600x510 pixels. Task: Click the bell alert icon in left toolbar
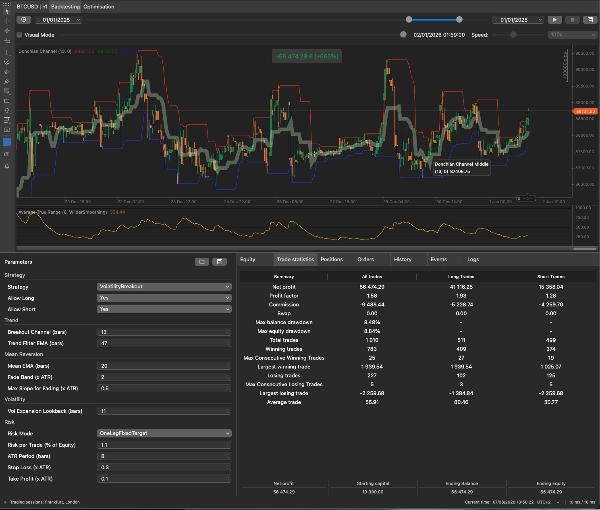[x=7, y=166]
